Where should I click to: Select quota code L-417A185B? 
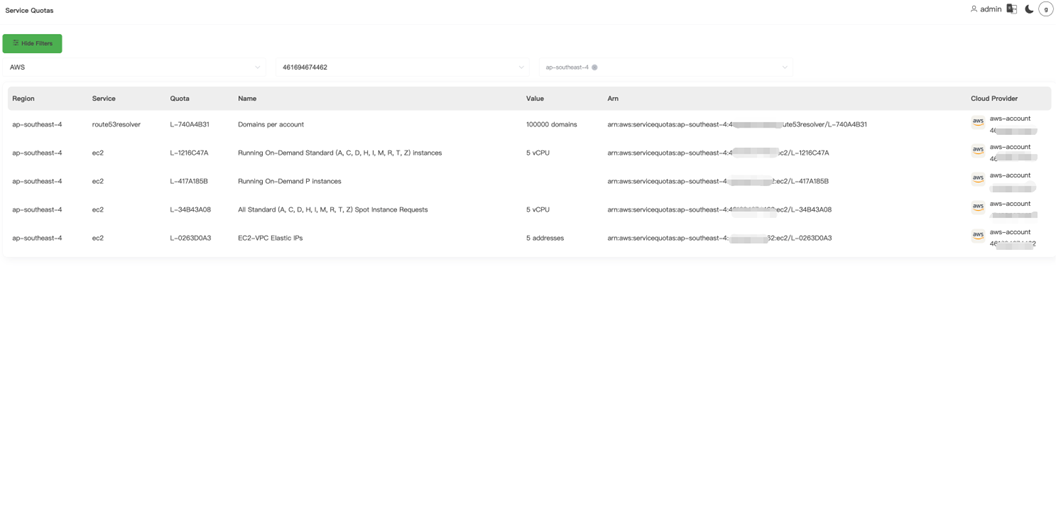tap(189, 181)
